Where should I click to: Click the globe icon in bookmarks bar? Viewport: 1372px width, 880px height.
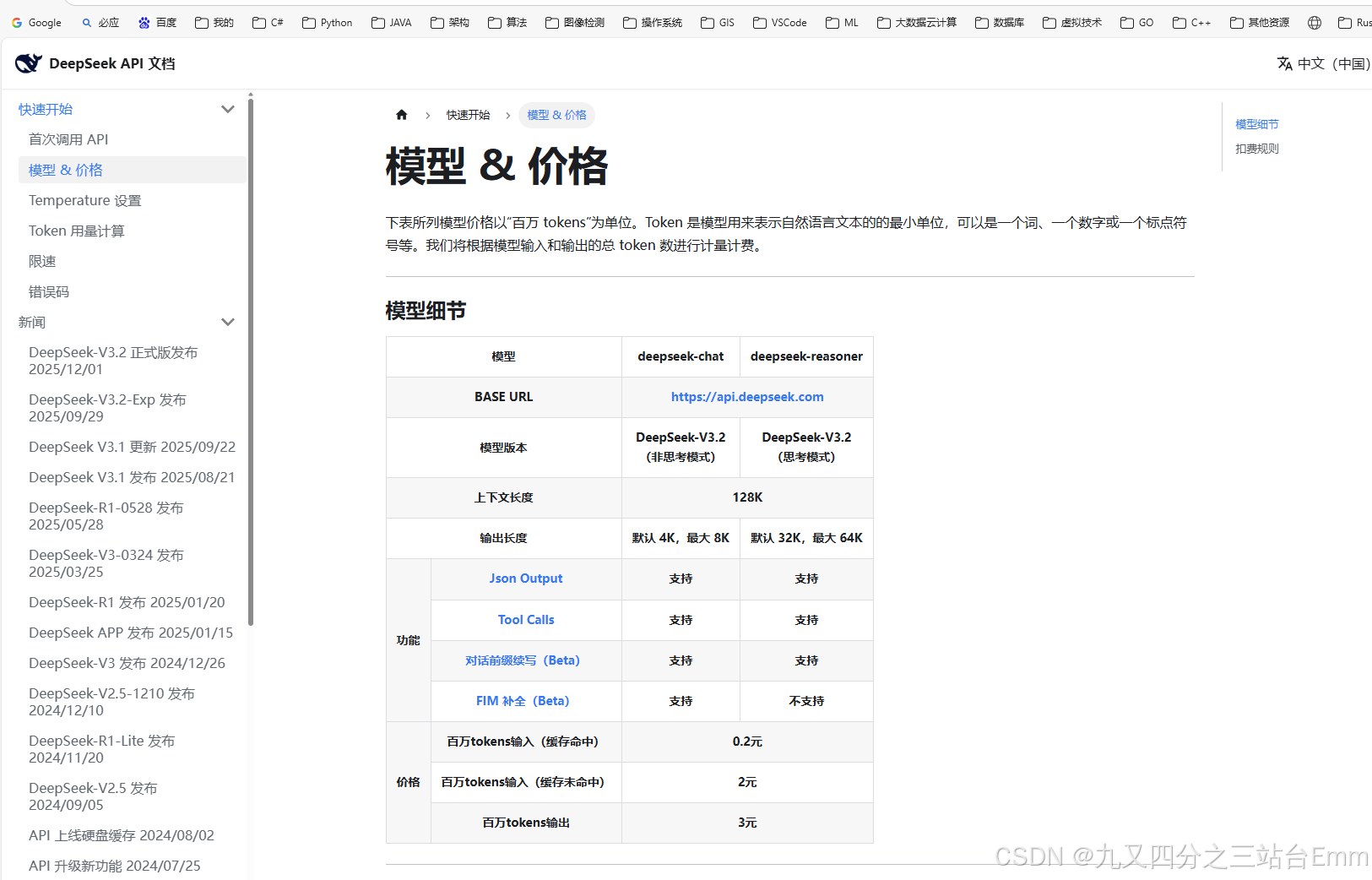[1315, 23]
